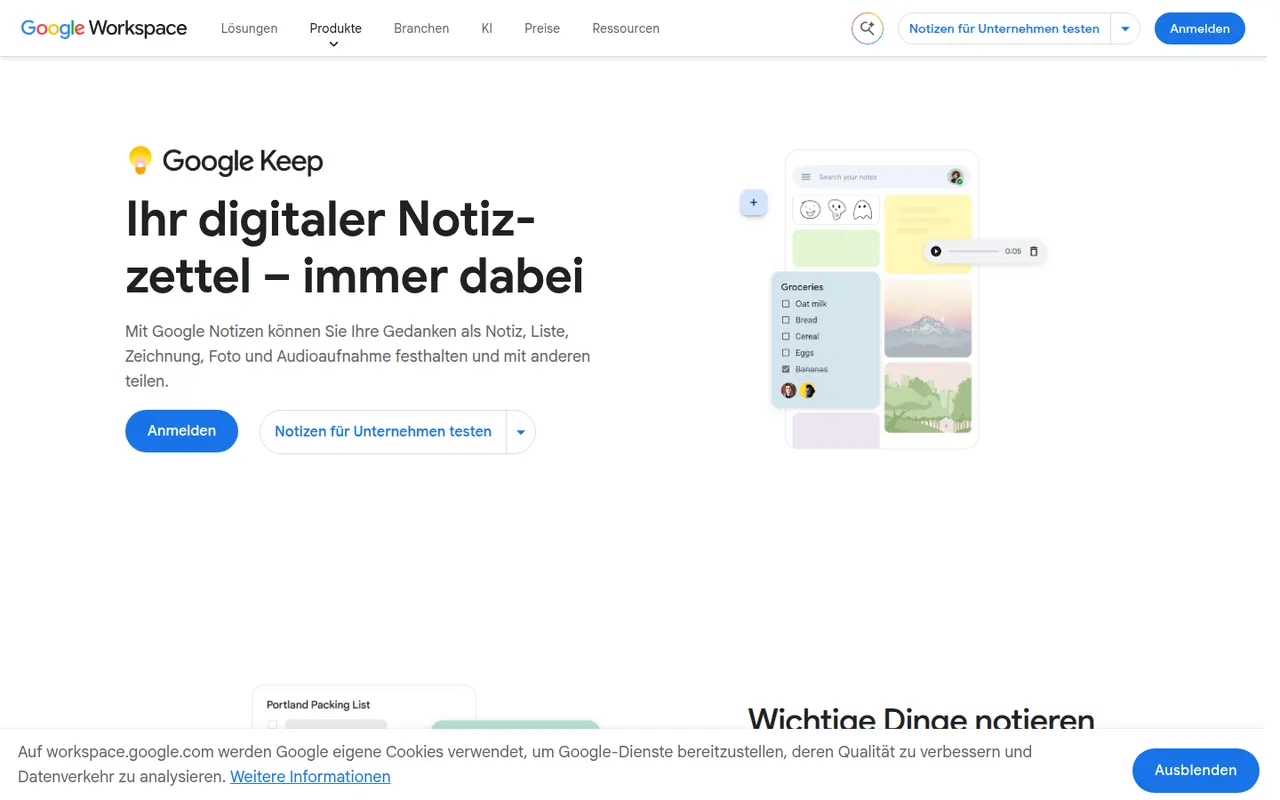Open the Branchen menu
This screenshot has width=1280, height=800.
(421, 29)
